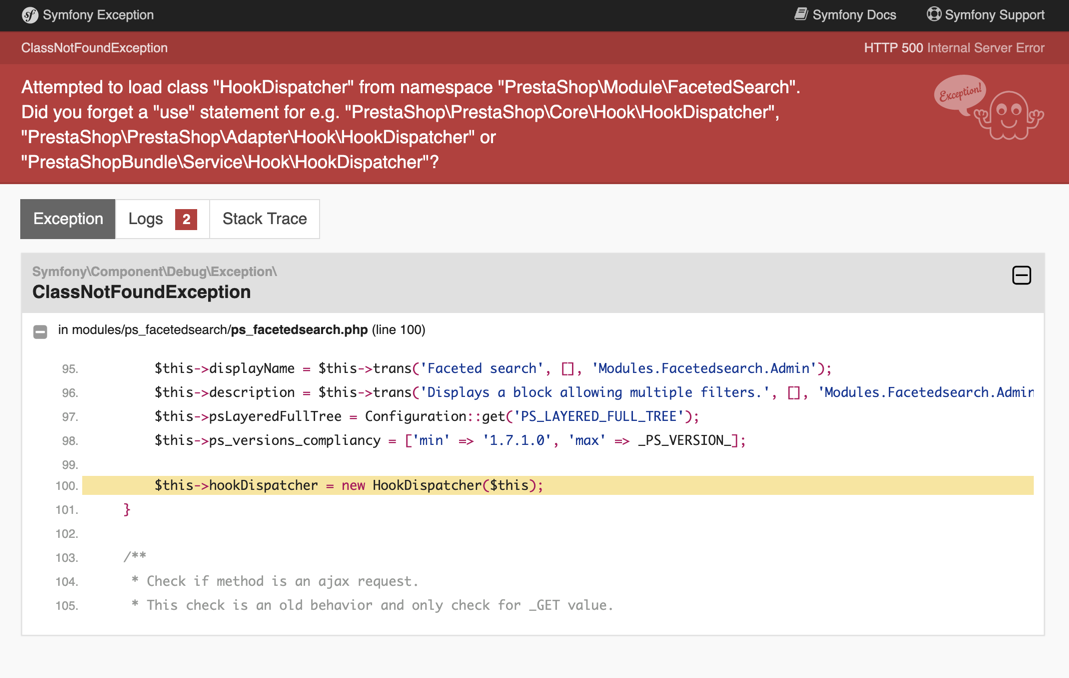Image resolution: width=1069 pixels, height=678 pixels.
Task: Switch to the Logs tab
Action: pyautogui.click(x=162, y=219)
